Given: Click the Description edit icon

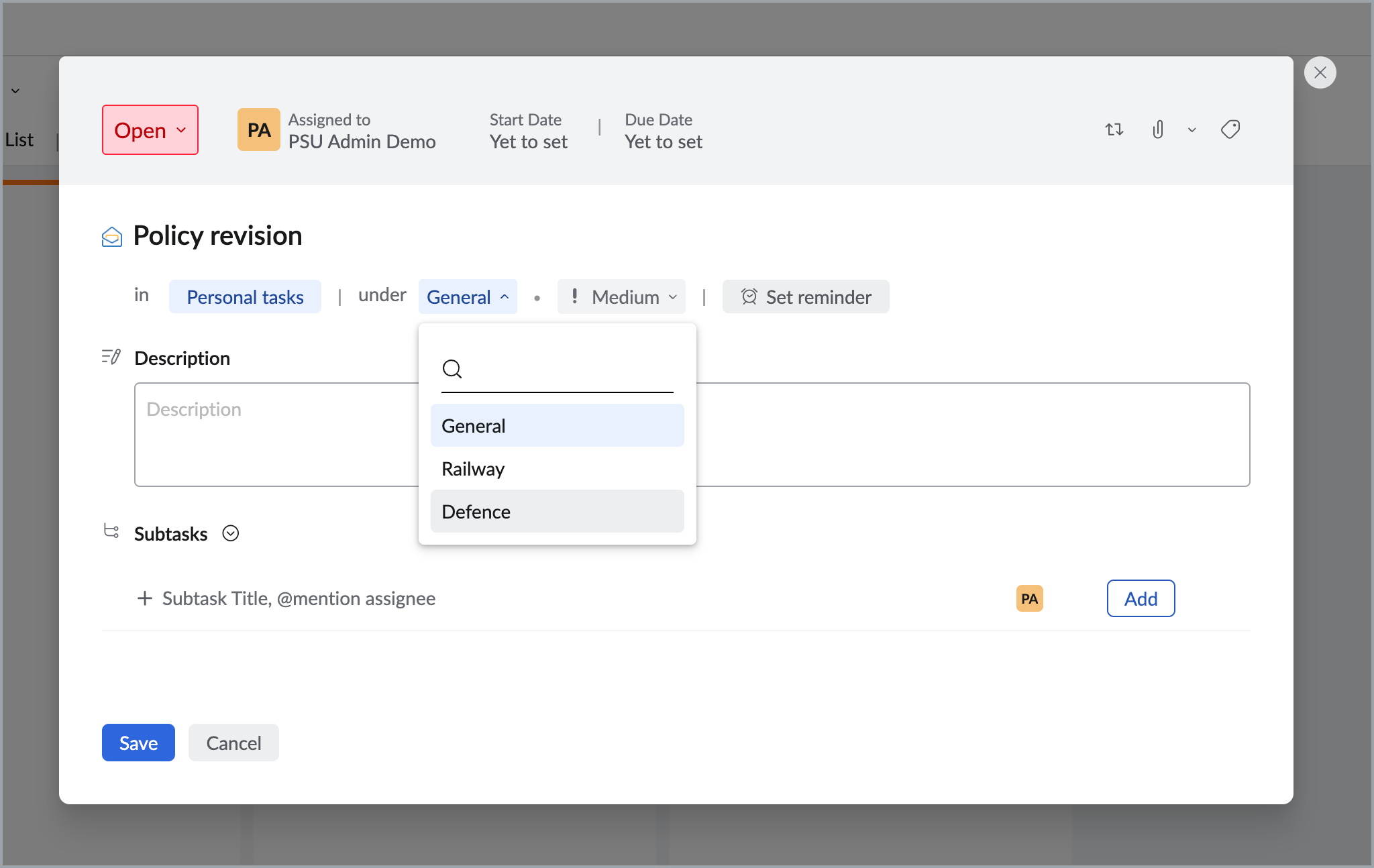Looking at the screenshot, I should (x=111, y=357).
